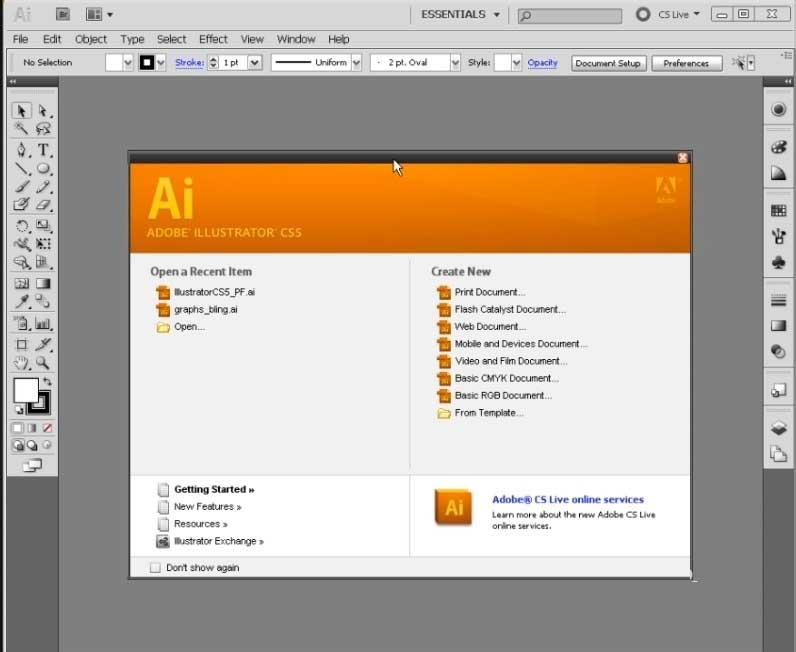The width and height of the screenshot is (796, 652).
Task: Open the Swatches panel icon
Action: [x=778, y=211]
